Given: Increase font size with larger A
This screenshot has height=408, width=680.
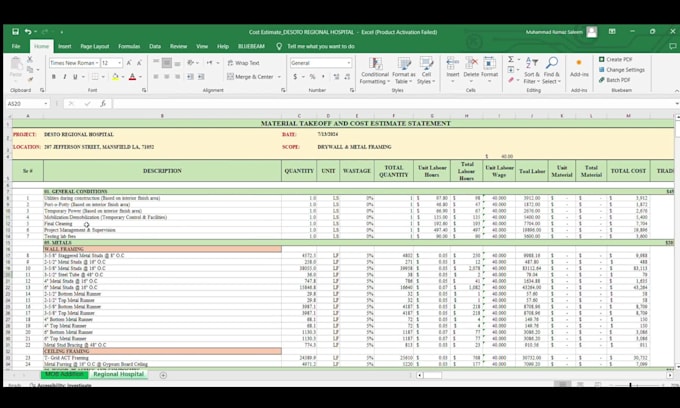Looking at the screenshot, I should pos(129,63).
